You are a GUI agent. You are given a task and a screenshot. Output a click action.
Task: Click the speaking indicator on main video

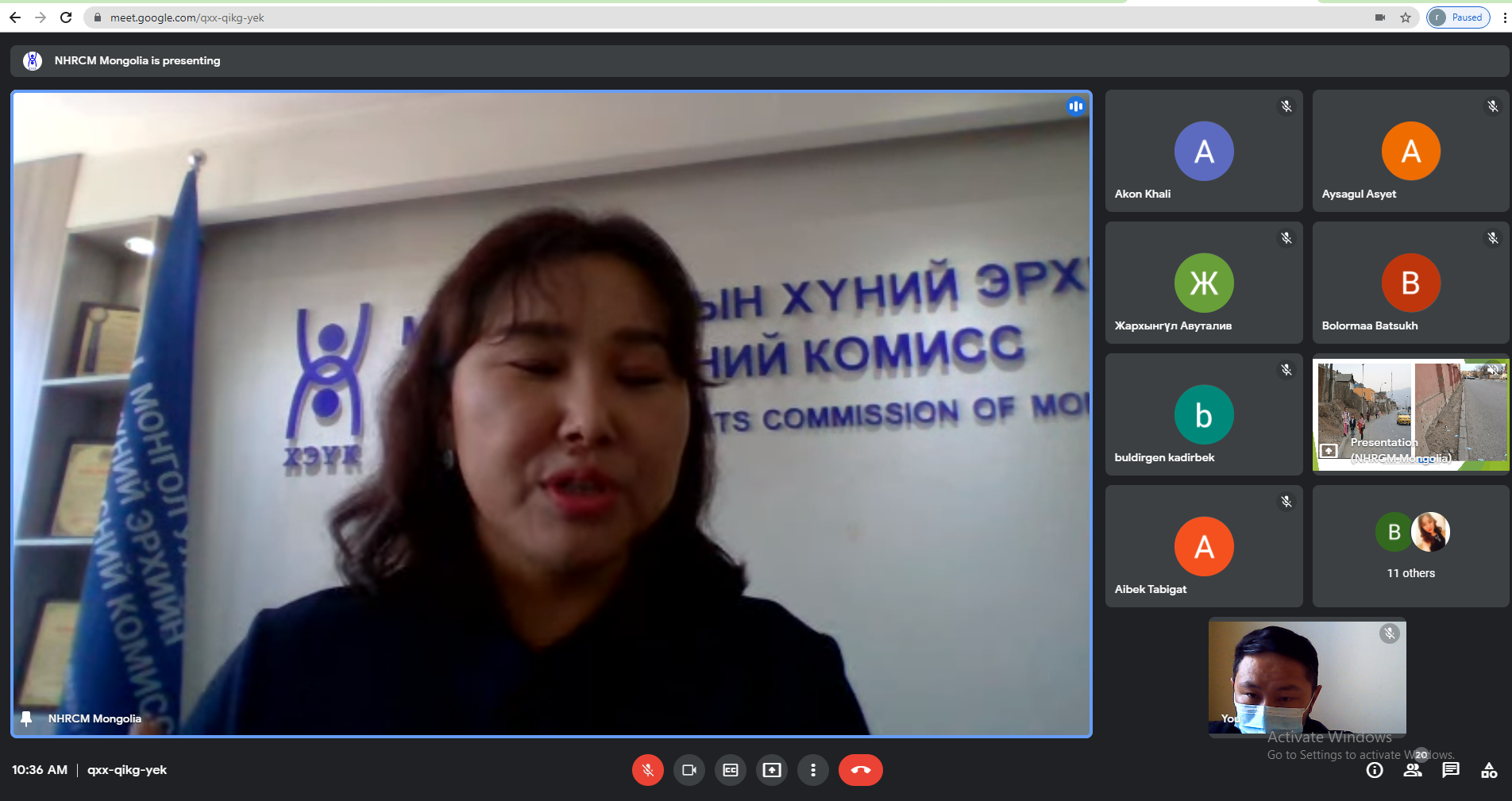1076,106
